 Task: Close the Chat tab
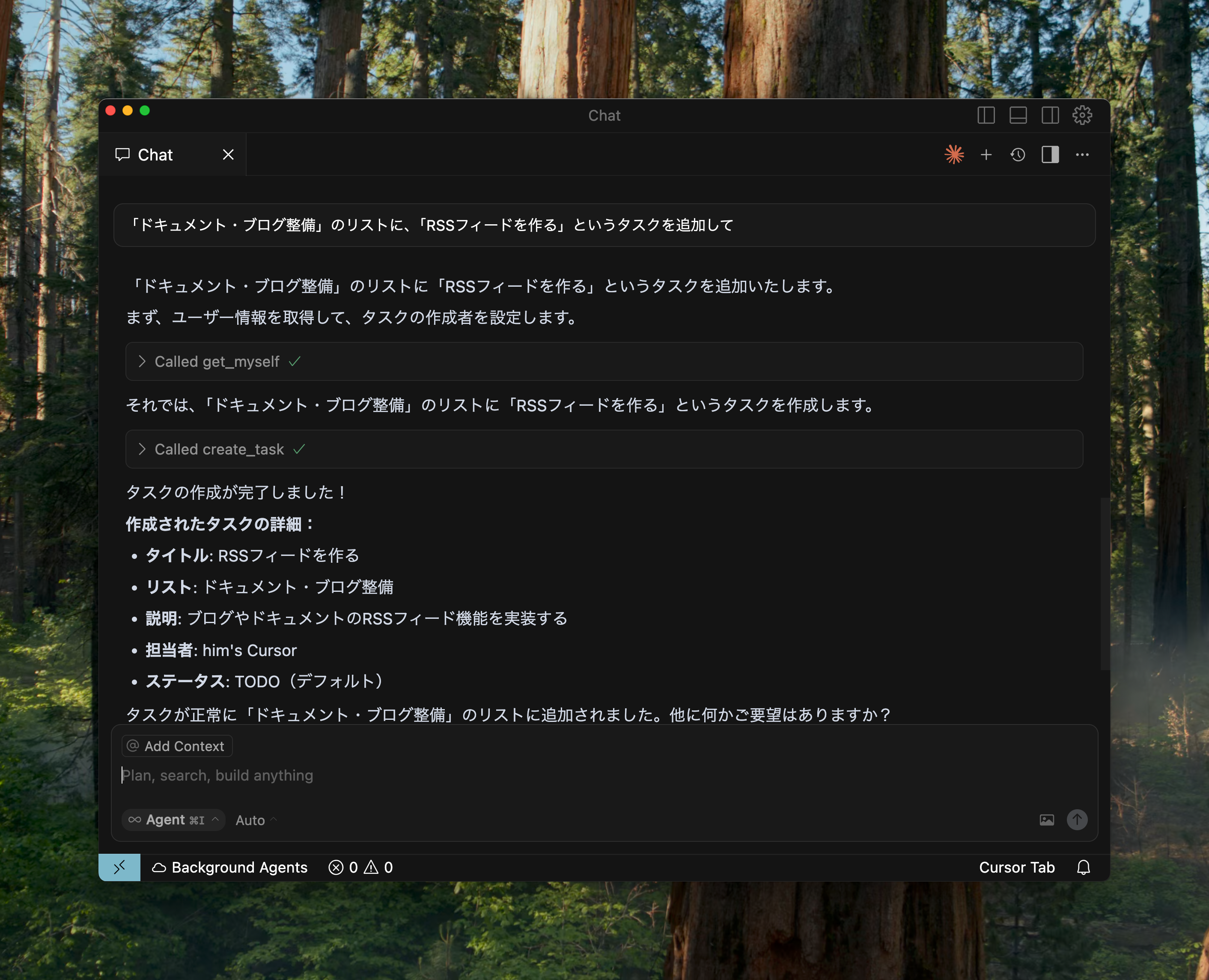(x=228, y=154)
